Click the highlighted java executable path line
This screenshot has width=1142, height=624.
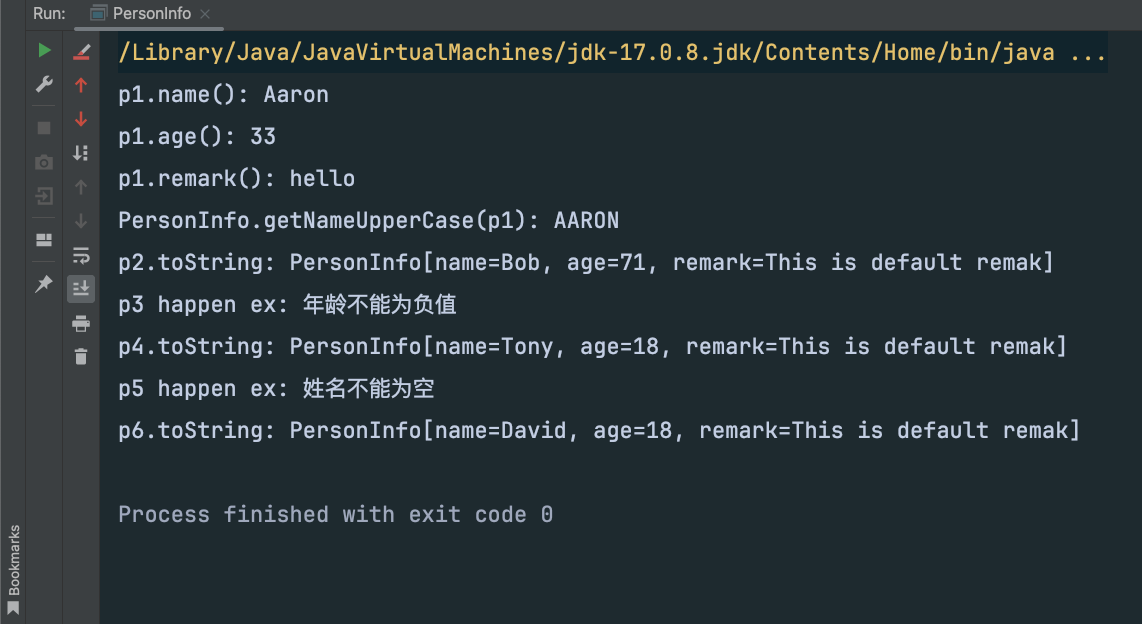584,51
